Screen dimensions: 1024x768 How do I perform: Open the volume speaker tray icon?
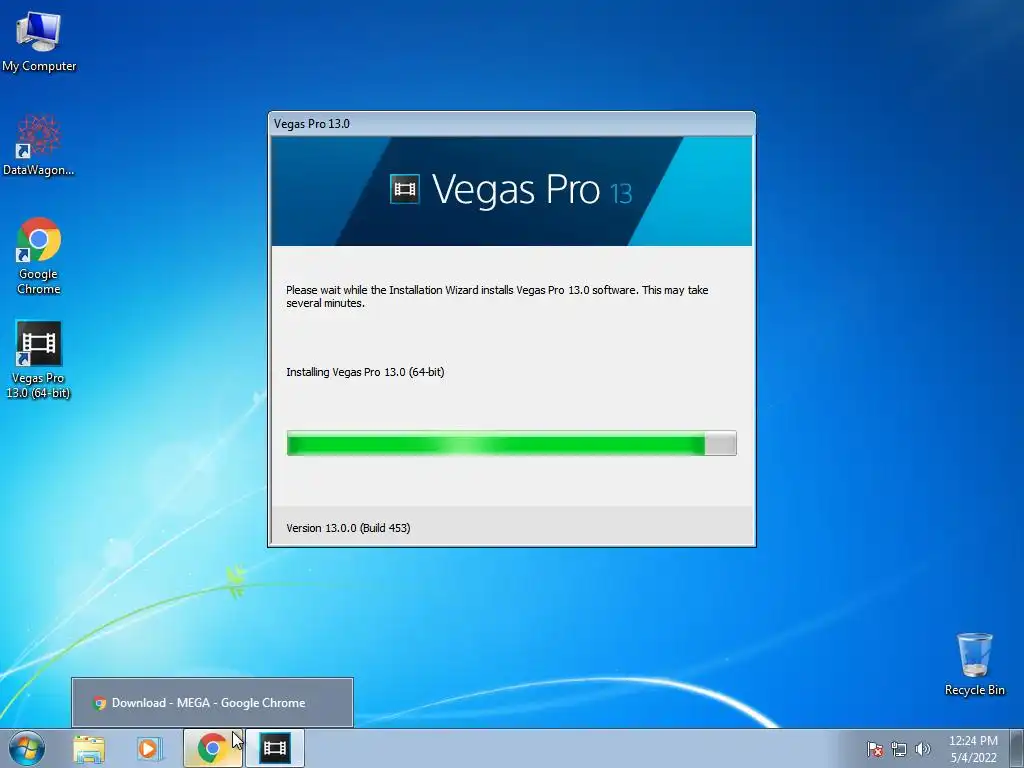pyautogui.click(x=923, y=749)
